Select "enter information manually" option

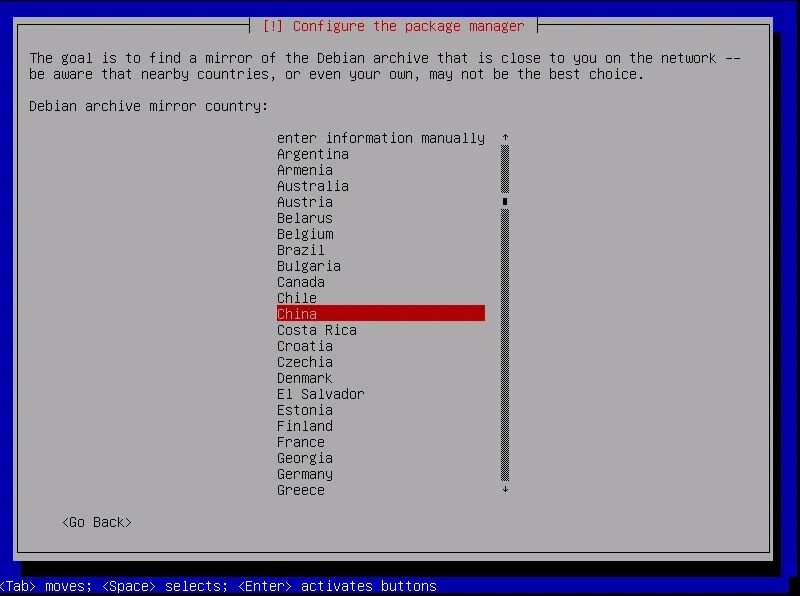[381, 138]
